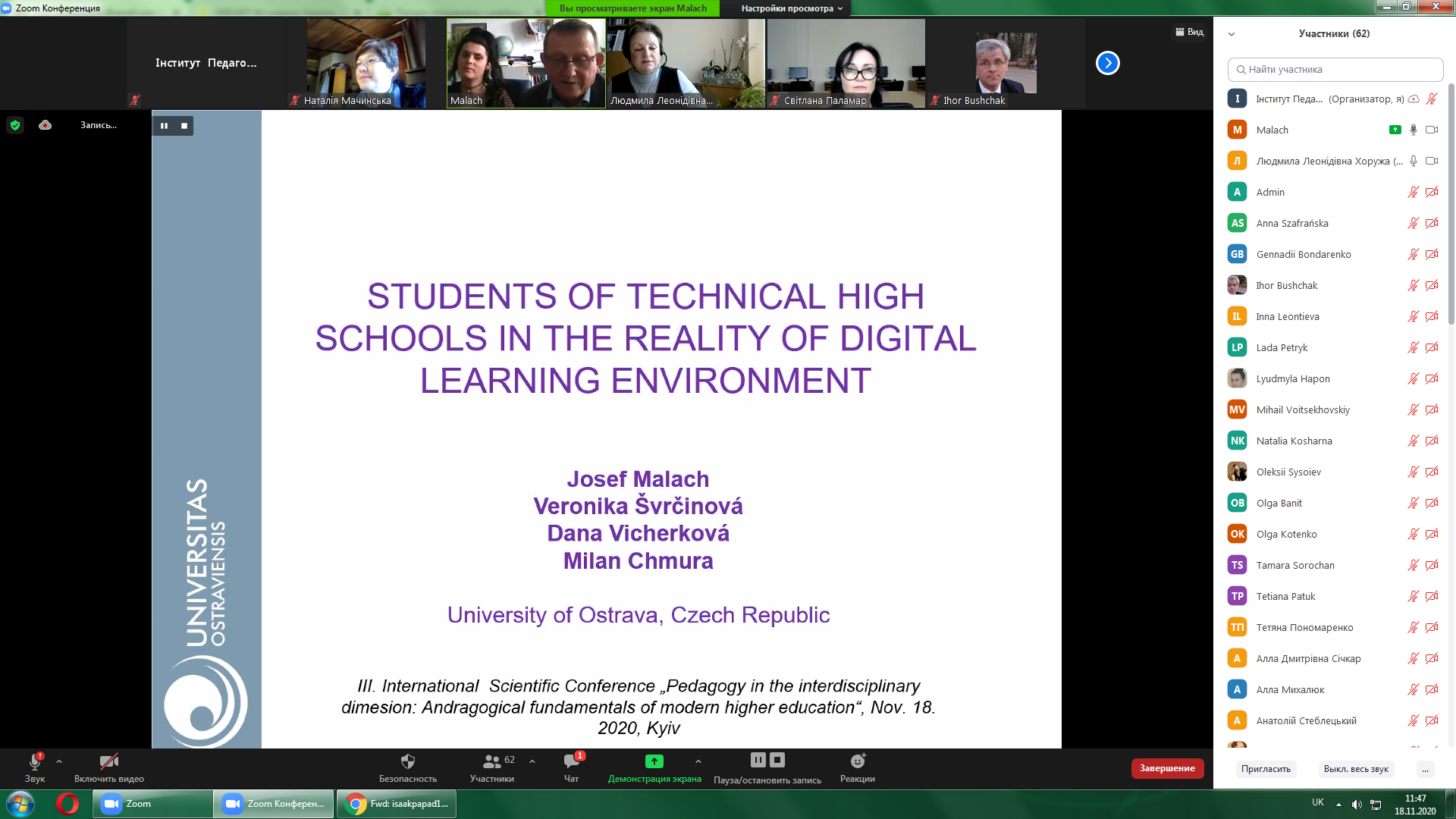Open the Participants panel icon
Viewport: 1456px width, 819px height.
(x=491, y=761)
